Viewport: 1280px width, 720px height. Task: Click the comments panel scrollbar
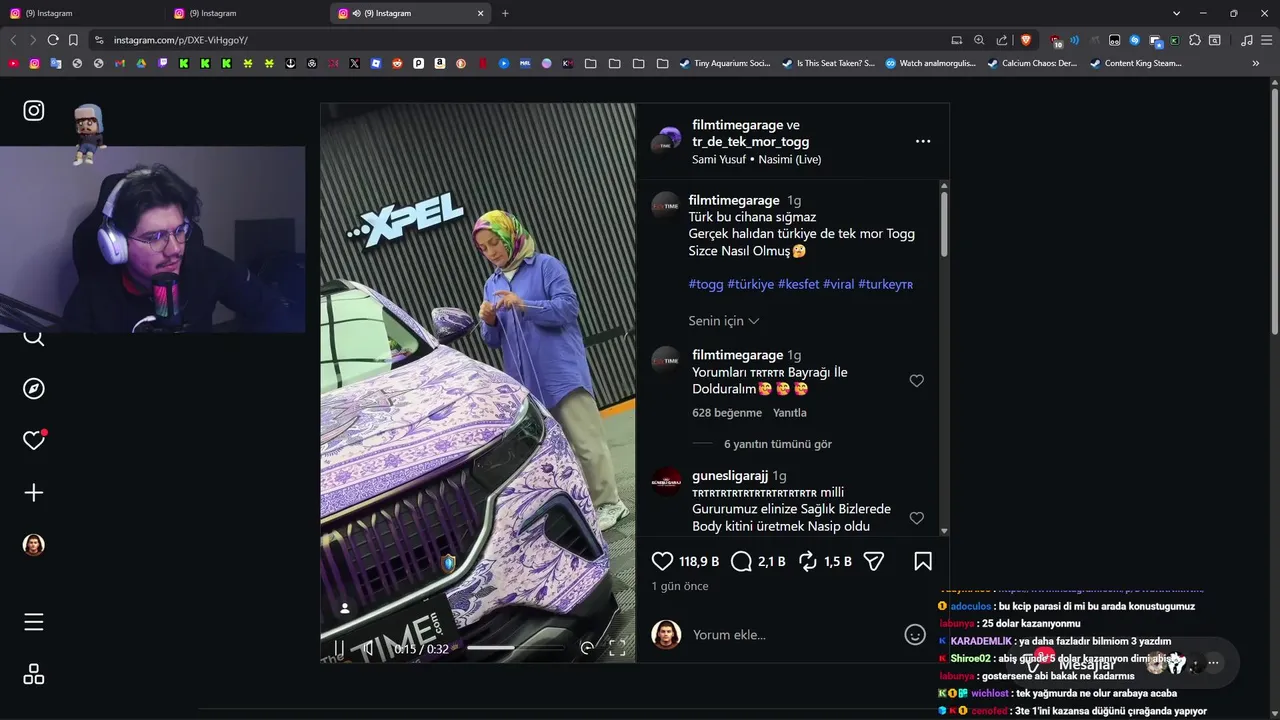(944, 225)
